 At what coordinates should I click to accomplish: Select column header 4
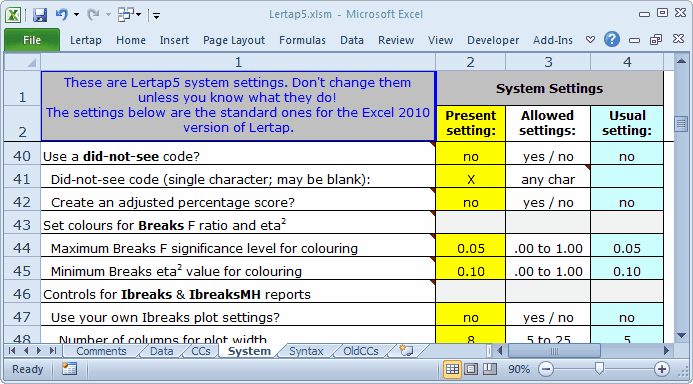pos(627,62)
